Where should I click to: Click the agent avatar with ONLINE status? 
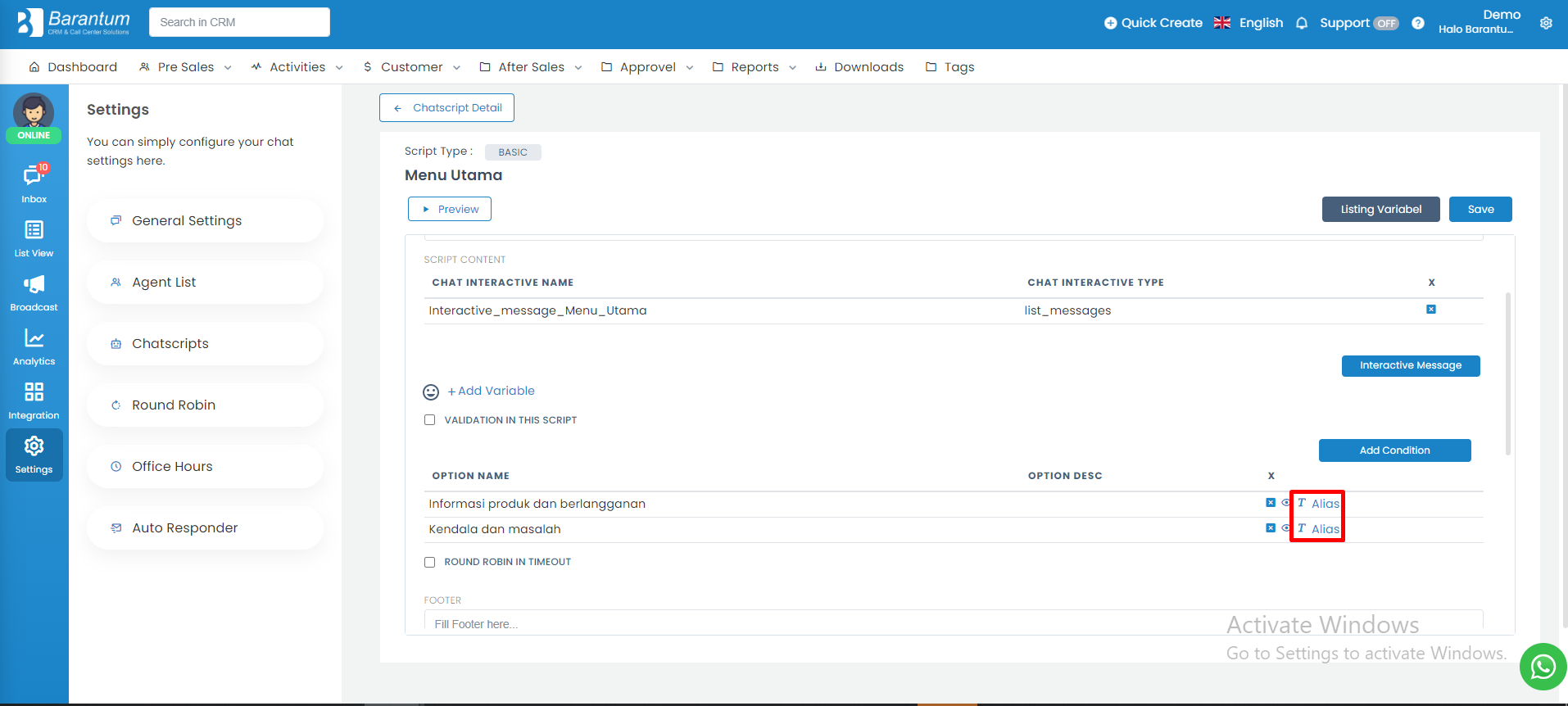click(34, 118)
